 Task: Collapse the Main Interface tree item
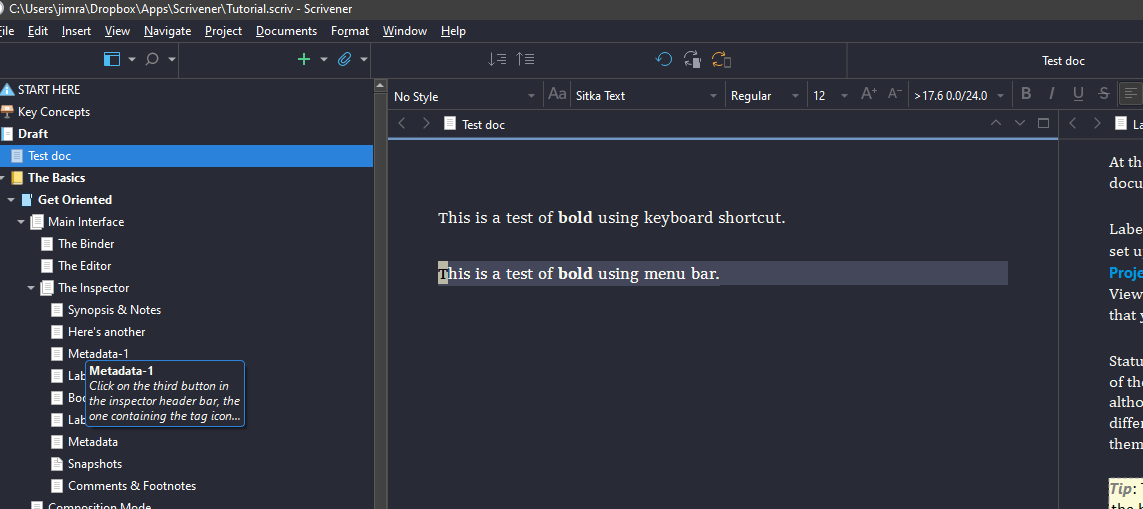coord(21,222)
